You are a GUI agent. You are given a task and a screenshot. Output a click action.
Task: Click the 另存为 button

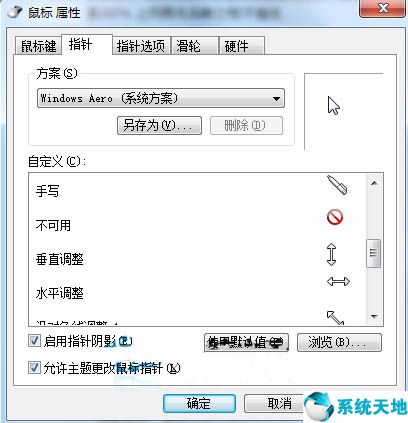click(x=159, y=125)
